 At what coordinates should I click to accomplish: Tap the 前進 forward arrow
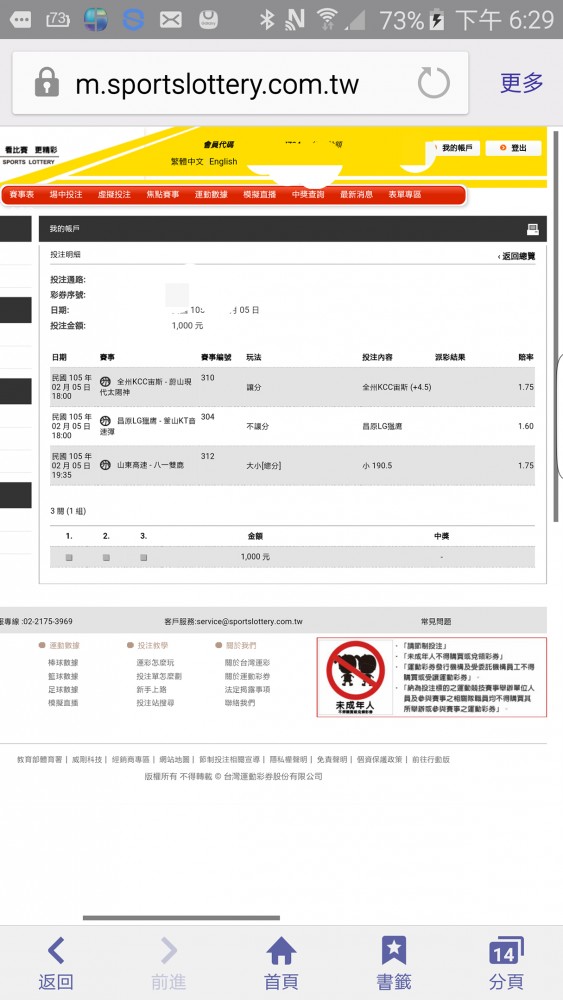point(168,962)
